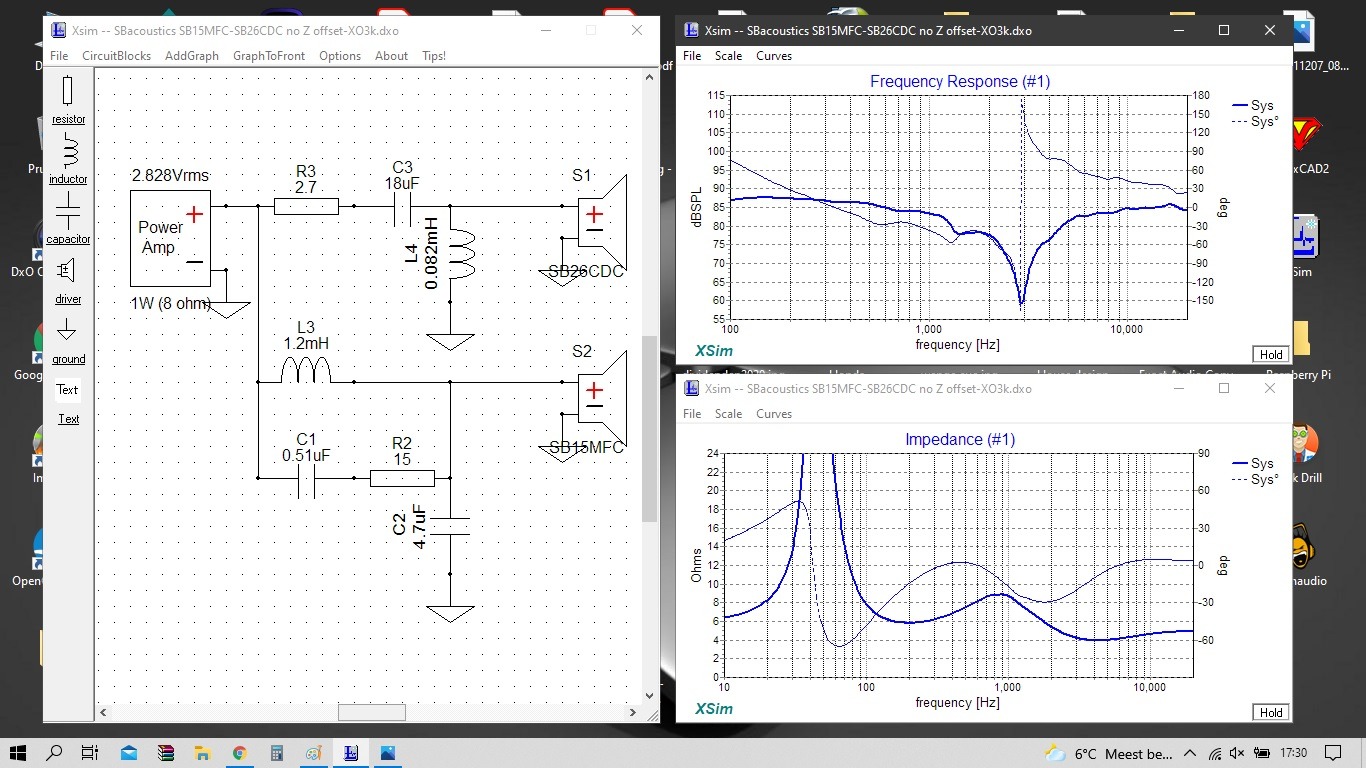Image resolution: width=1366 pixels, height=768 pixels.
Task: Open Google Chrome from the taskbar
Action: pos(240,753)
